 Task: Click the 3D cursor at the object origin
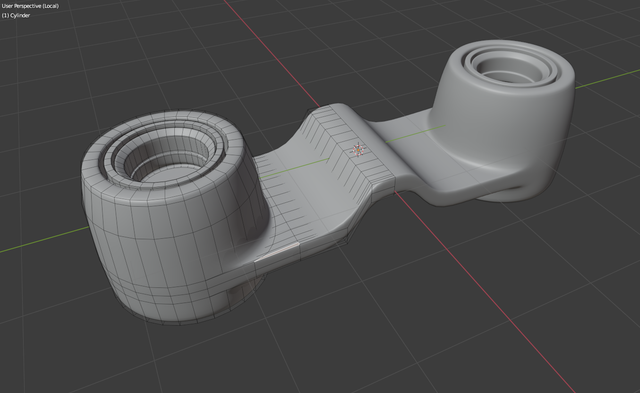(x=358, y=150)
